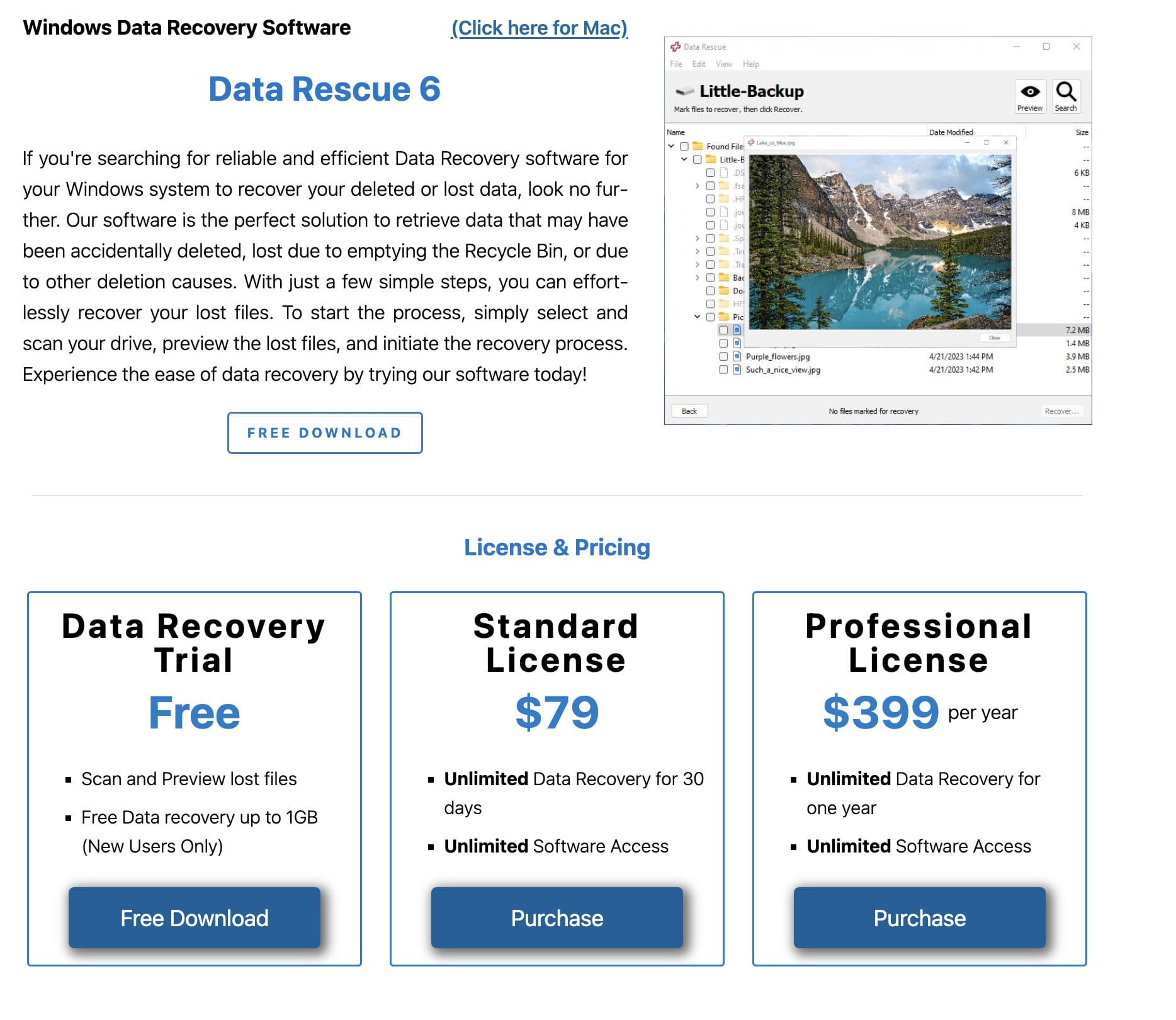The width and height of the screenshot is (1176, 1020).
Task: Click the Pic folder icon
Action: point(724,317)
